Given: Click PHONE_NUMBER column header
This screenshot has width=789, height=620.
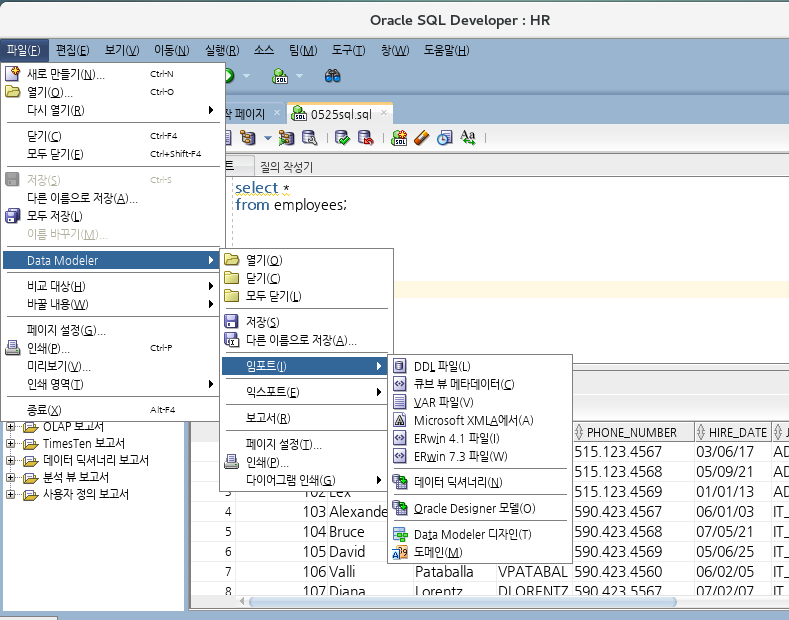Looking at the screenshot, I should pos(633,432).
